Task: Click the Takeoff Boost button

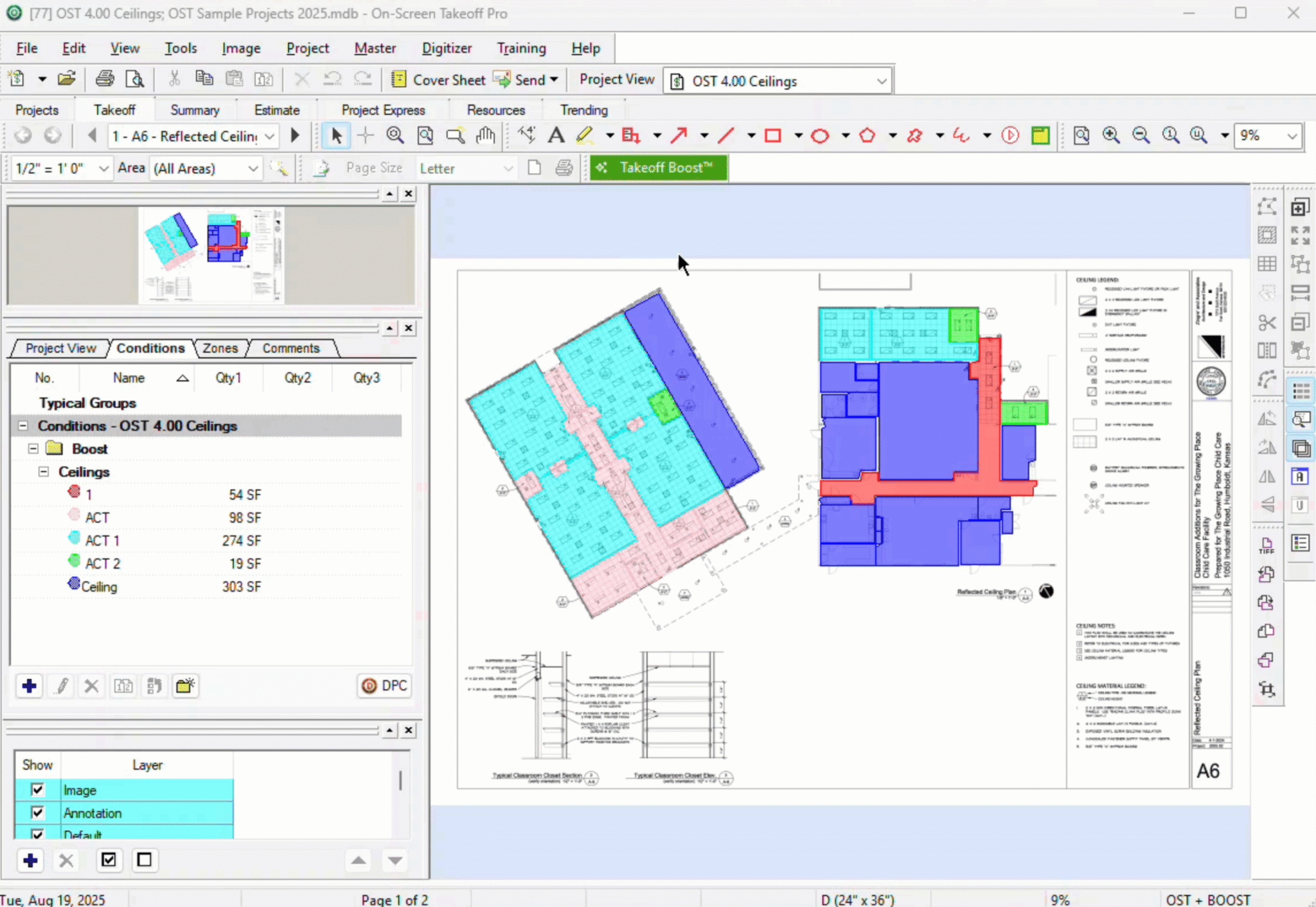Action: (x=659, y=168)
